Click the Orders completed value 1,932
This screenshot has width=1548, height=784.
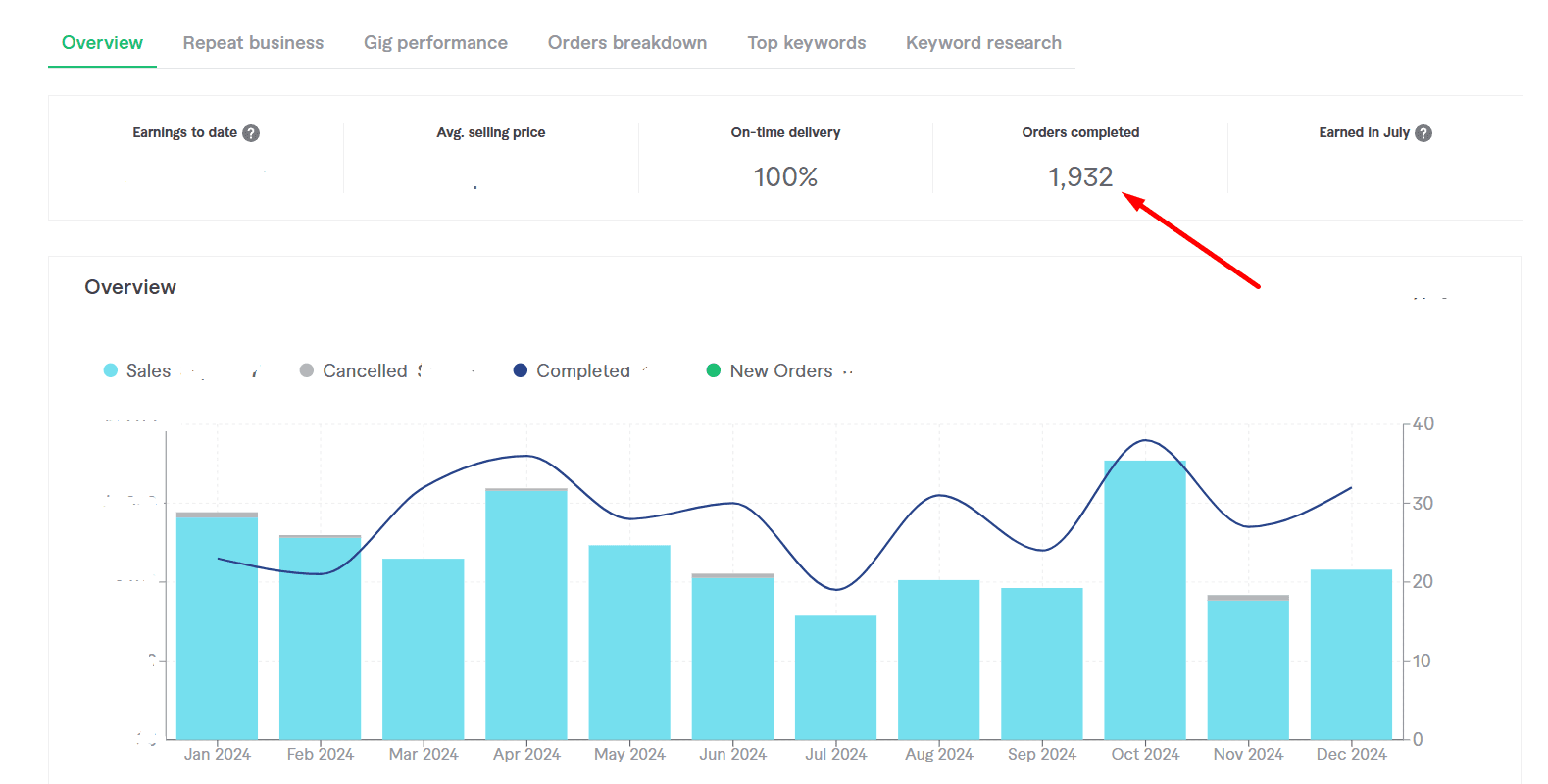[1080, 177]
